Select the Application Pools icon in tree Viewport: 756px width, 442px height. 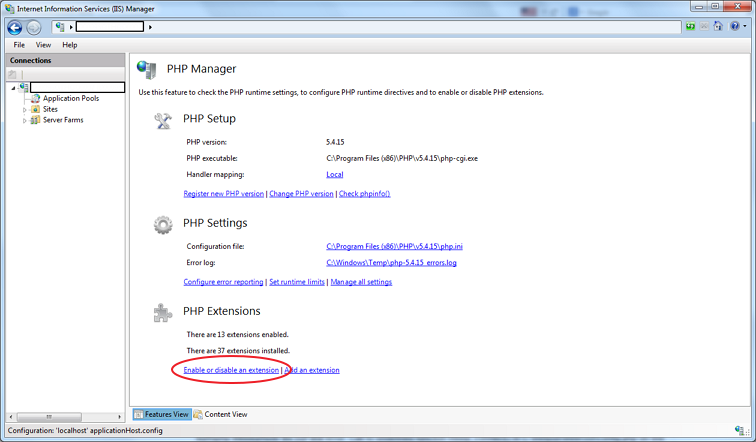[x=35, y=98]
